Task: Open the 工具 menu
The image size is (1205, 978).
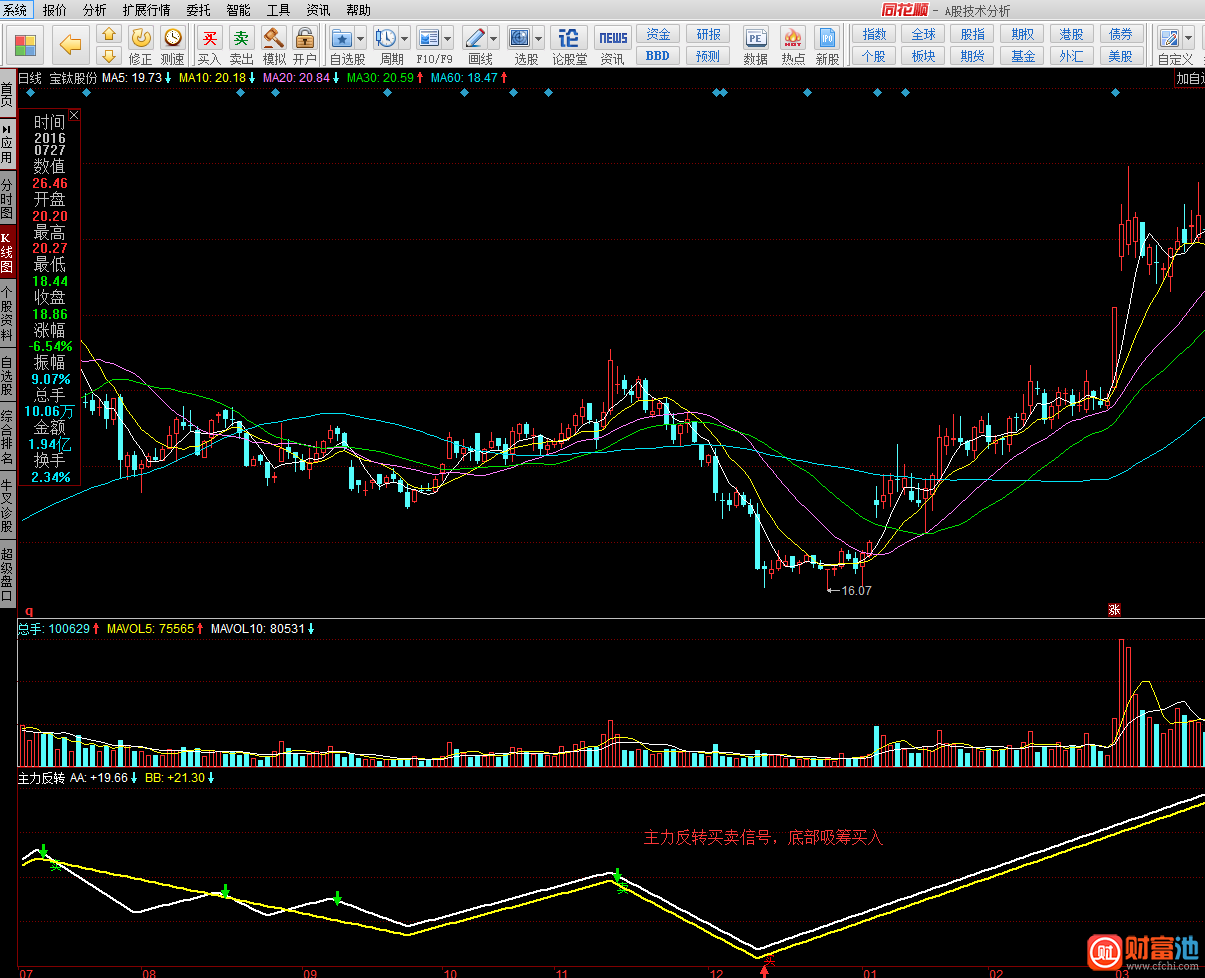Action: point(278,10)
